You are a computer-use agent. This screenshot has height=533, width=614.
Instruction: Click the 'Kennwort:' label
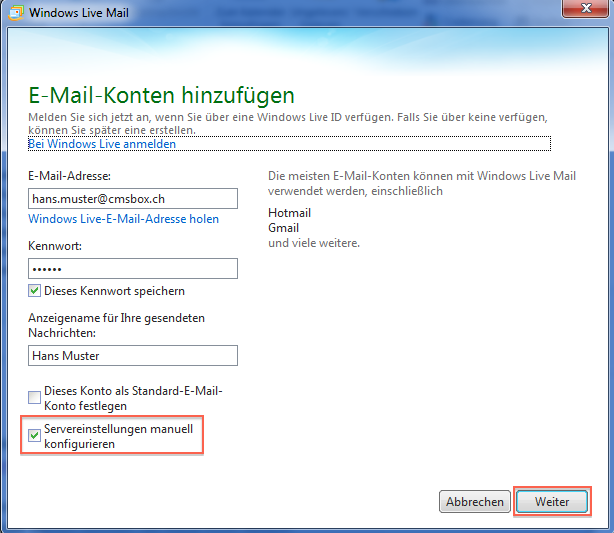point(55,246)
